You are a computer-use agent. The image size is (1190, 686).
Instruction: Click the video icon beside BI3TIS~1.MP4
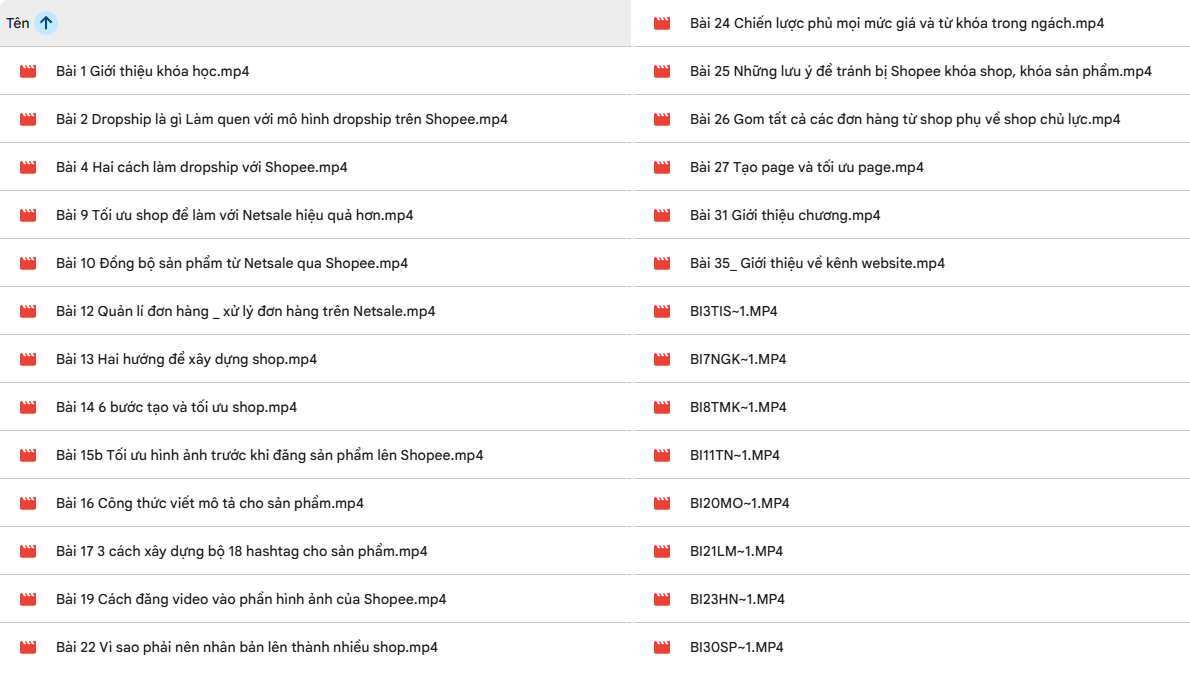pyautogui.click(x=662, y=312)
